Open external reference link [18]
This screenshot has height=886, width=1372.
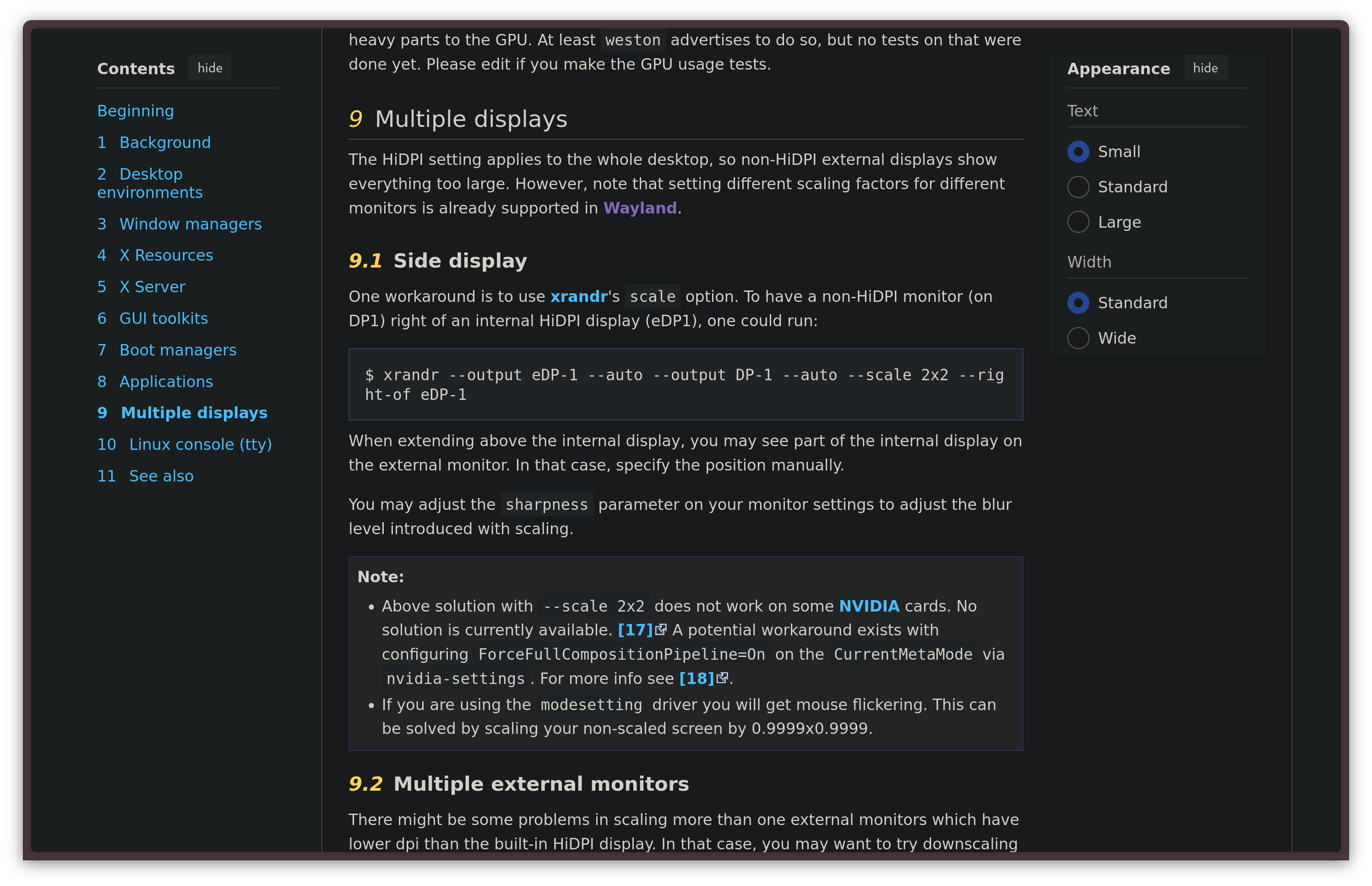(x=697, y=679)
